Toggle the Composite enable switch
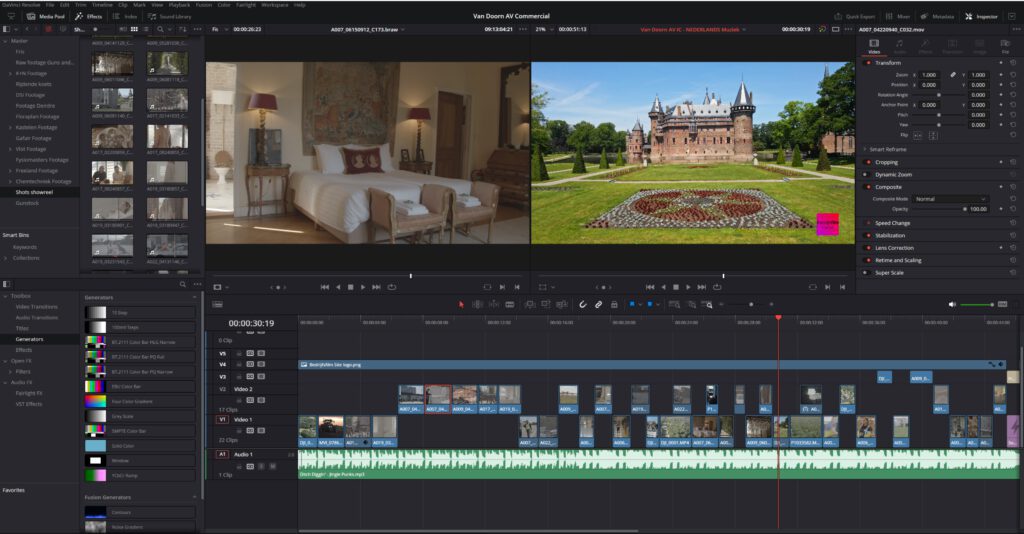 point(868,187)
